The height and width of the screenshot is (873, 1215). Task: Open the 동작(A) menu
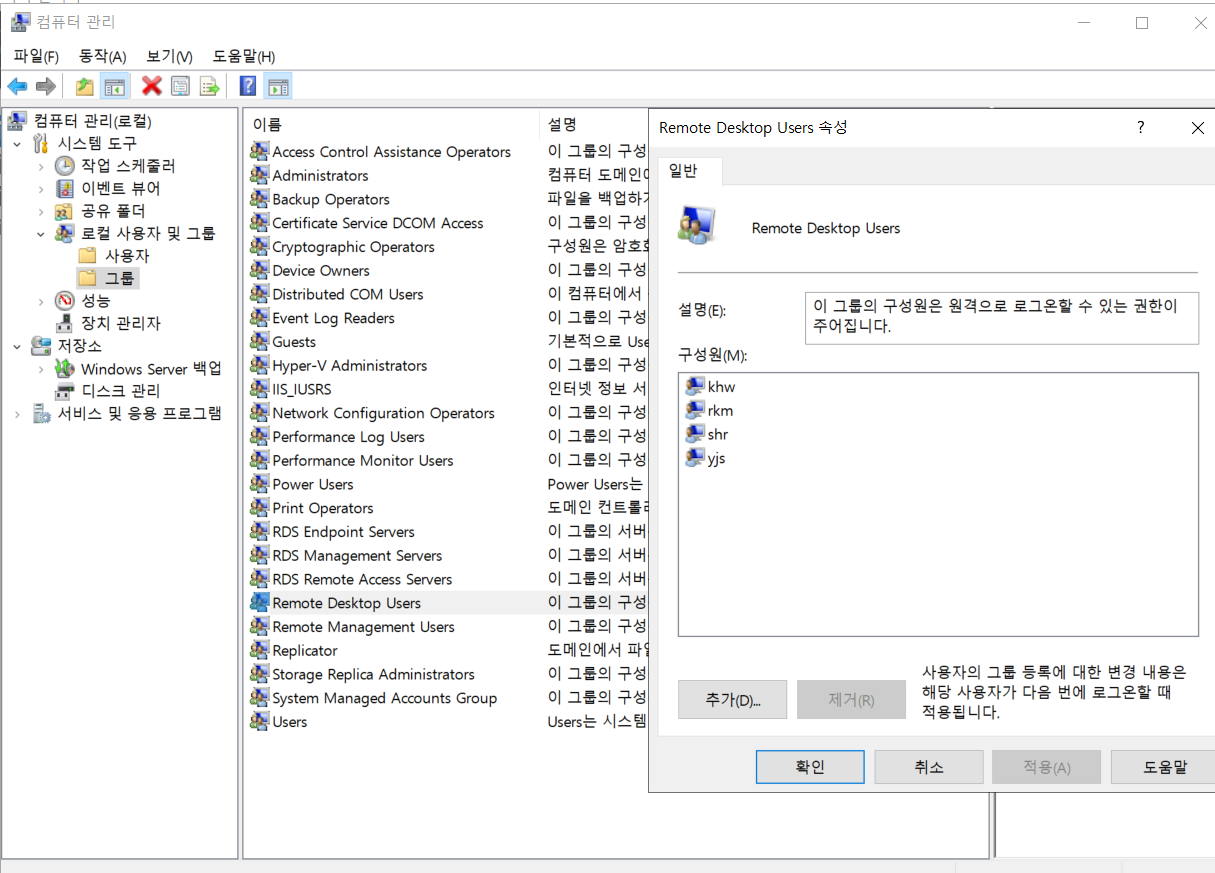pos(103,56)
